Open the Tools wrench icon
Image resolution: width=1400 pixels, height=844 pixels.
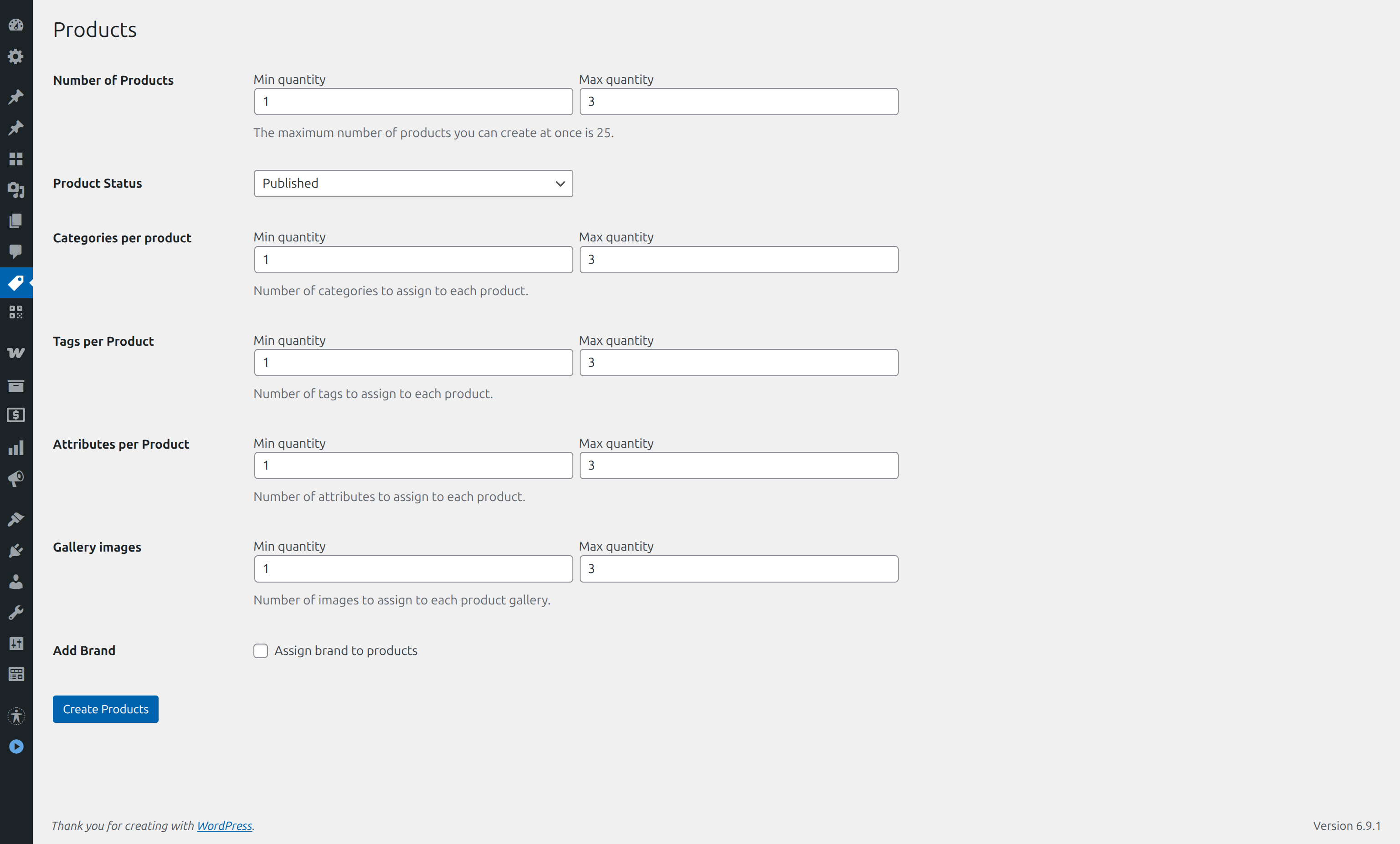(x=16, y=612)
